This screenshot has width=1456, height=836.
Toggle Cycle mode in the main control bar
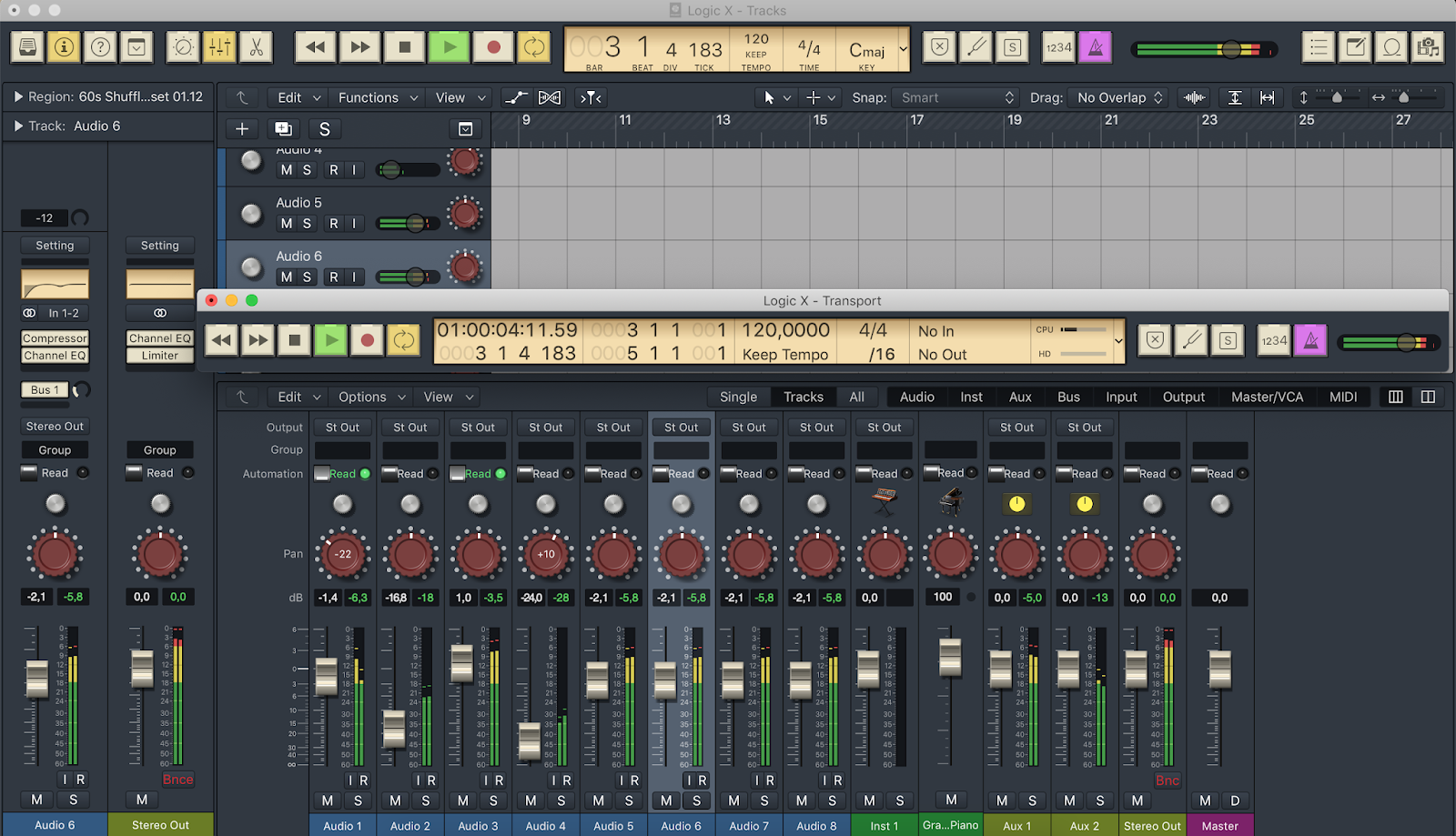pyautogui.click(x=534, y=47)
